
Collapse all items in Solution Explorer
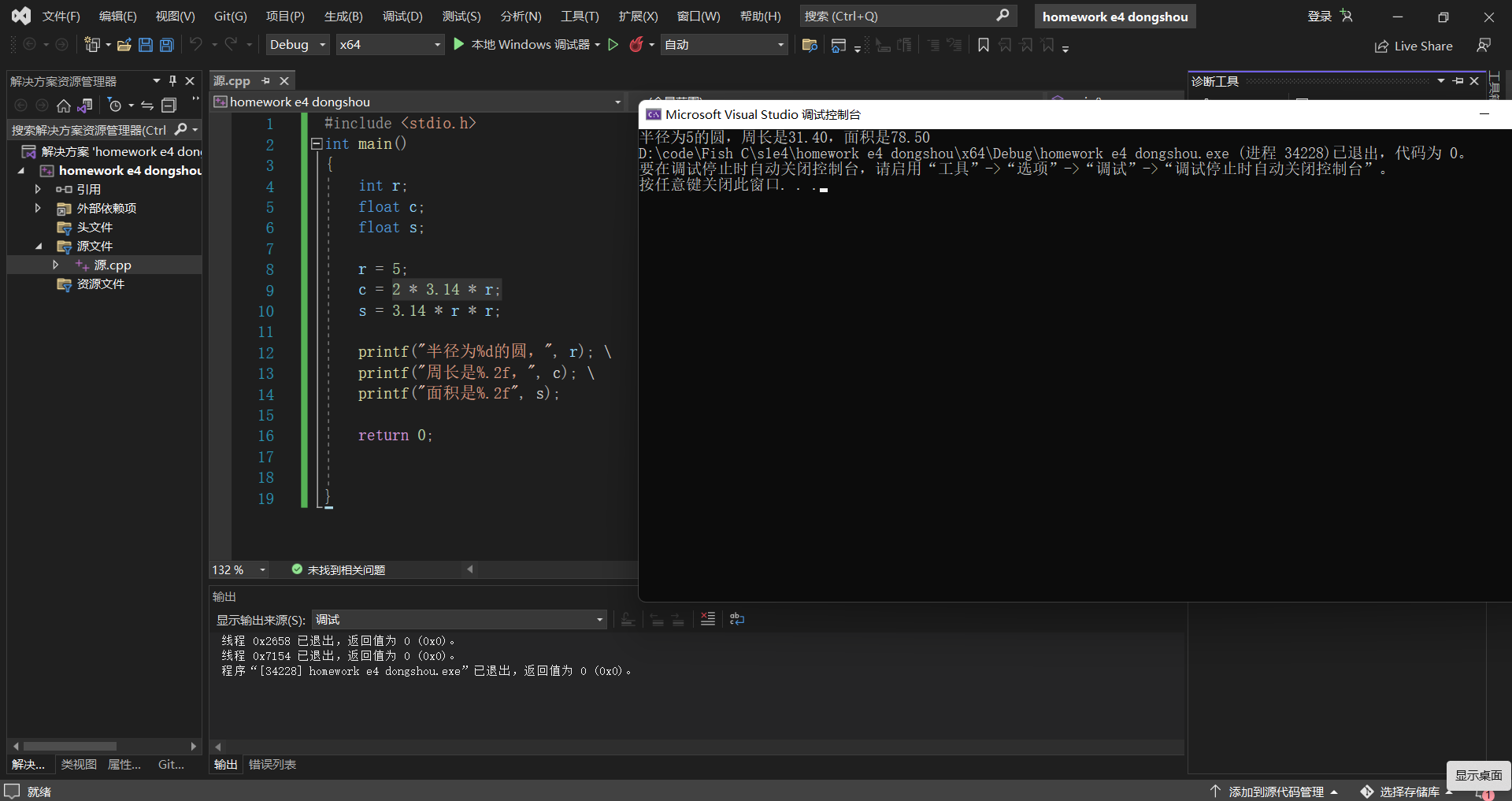(x=169, y=106)
